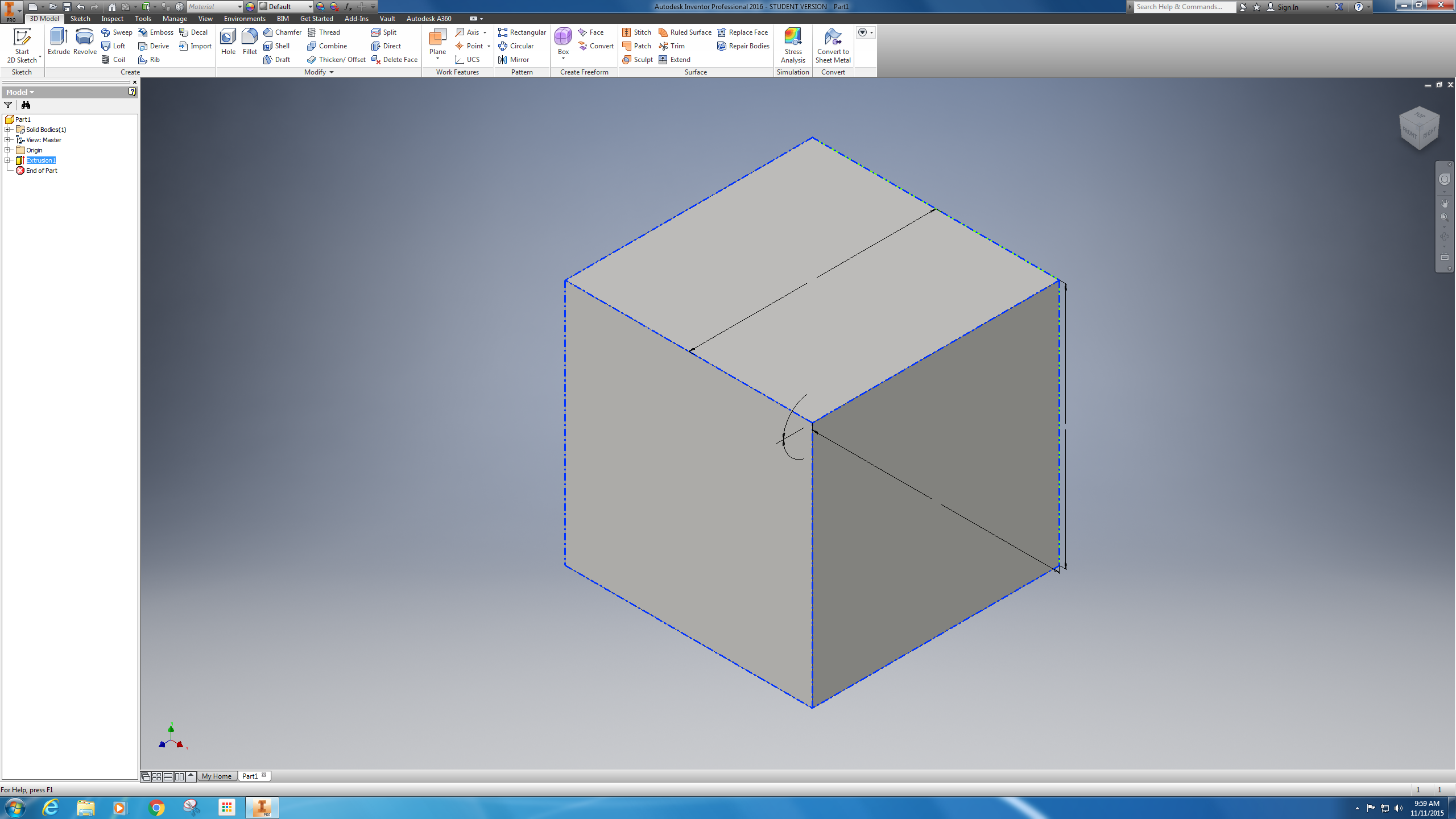The image size is (1456, 819).
Task: Use the Mirror tool
Action: click(x=513, y=60)
